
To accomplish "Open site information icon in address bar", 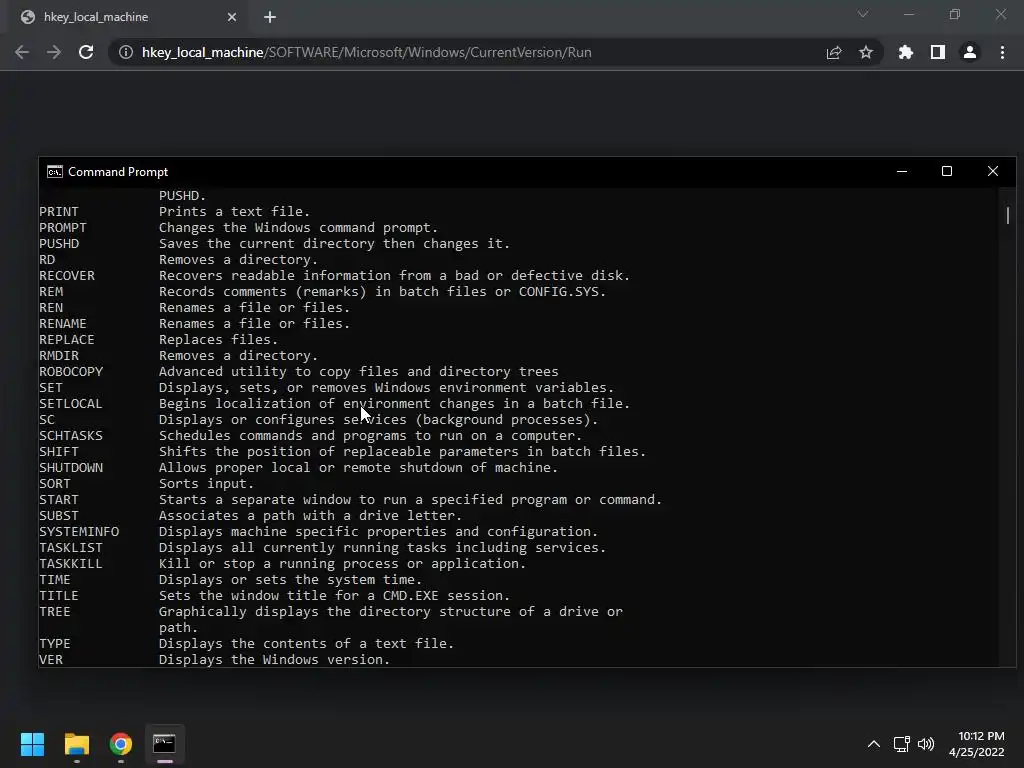I will [x=125, y=52].
